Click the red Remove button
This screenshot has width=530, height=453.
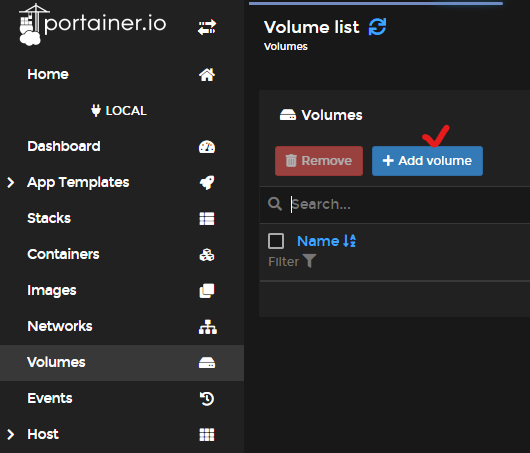pyautogui.click(x=319, y=161)
